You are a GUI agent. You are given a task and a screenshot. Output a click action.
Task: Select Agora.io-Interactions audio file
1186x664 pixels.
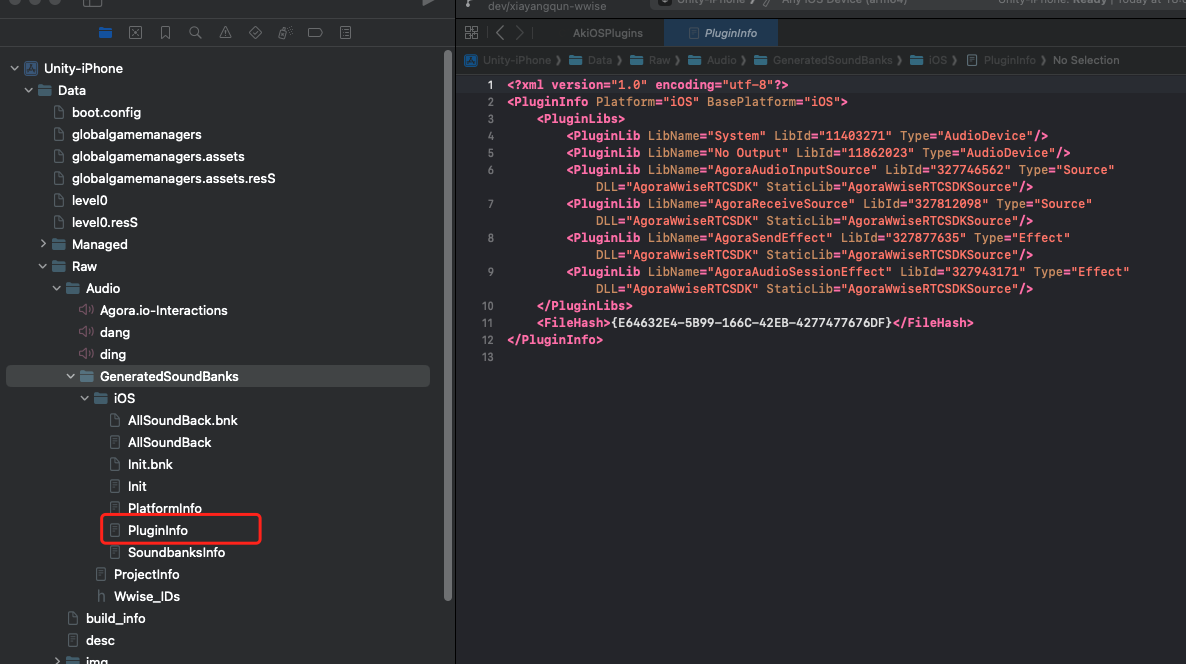pyautogui.click(x=163, y=310)
